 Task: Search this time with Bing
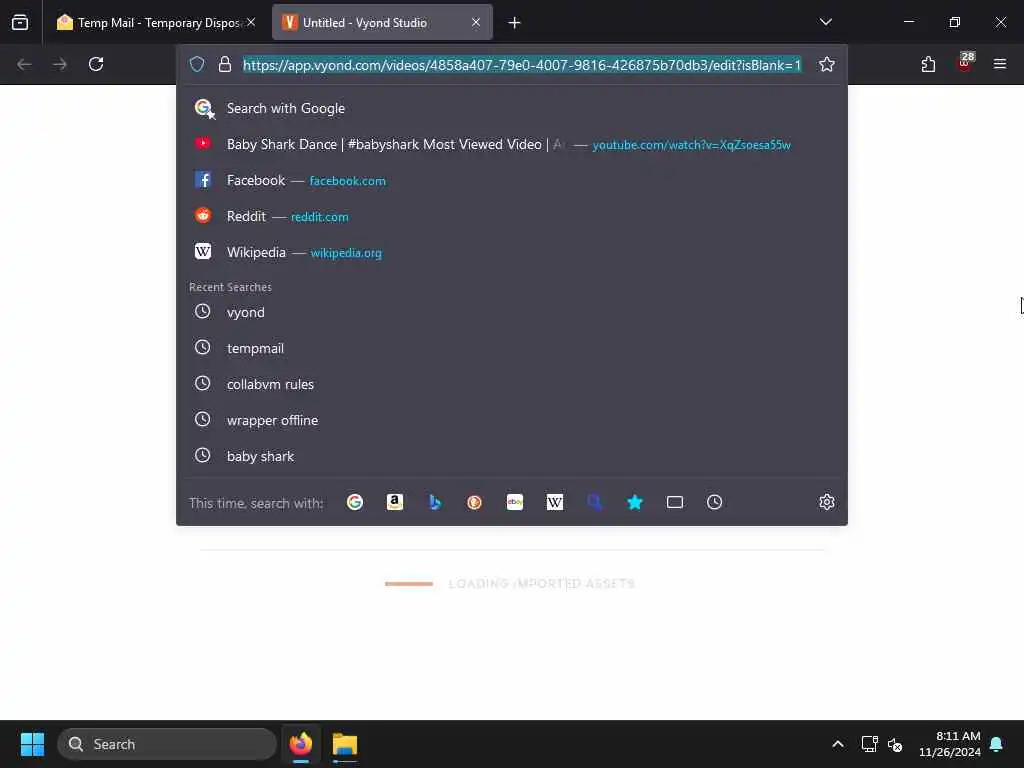click(x=435, y=502)
